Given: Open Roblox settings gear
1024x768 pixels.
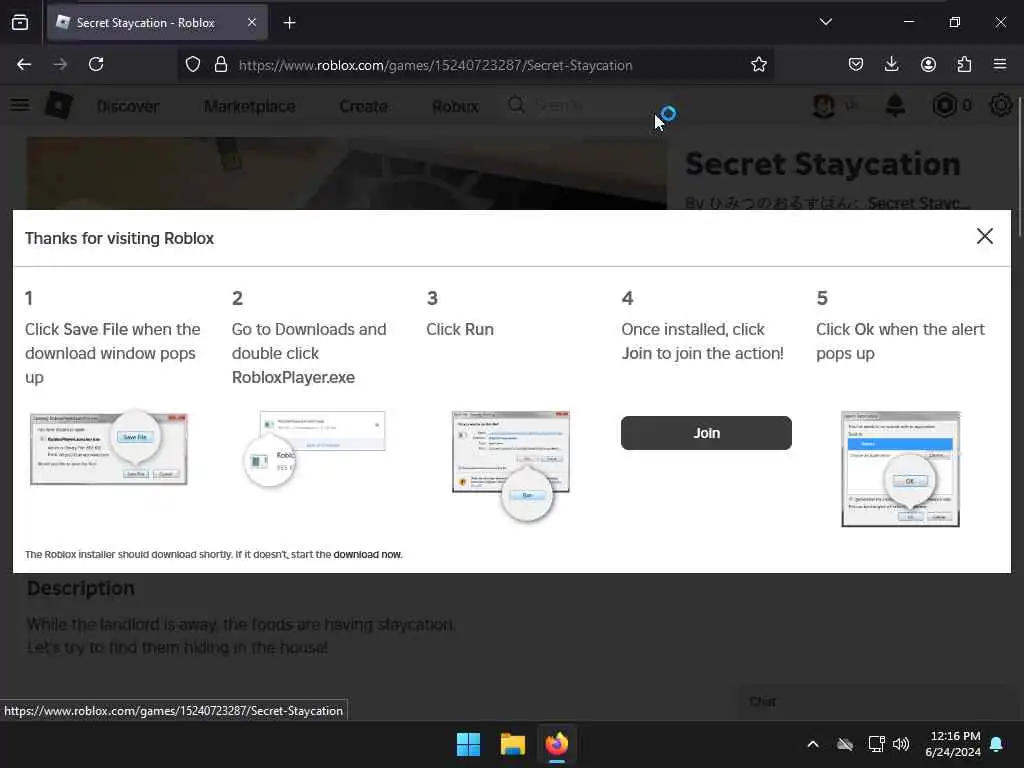Looking at the screenshot, I should pyautogui.click(x=1000, y=105).
